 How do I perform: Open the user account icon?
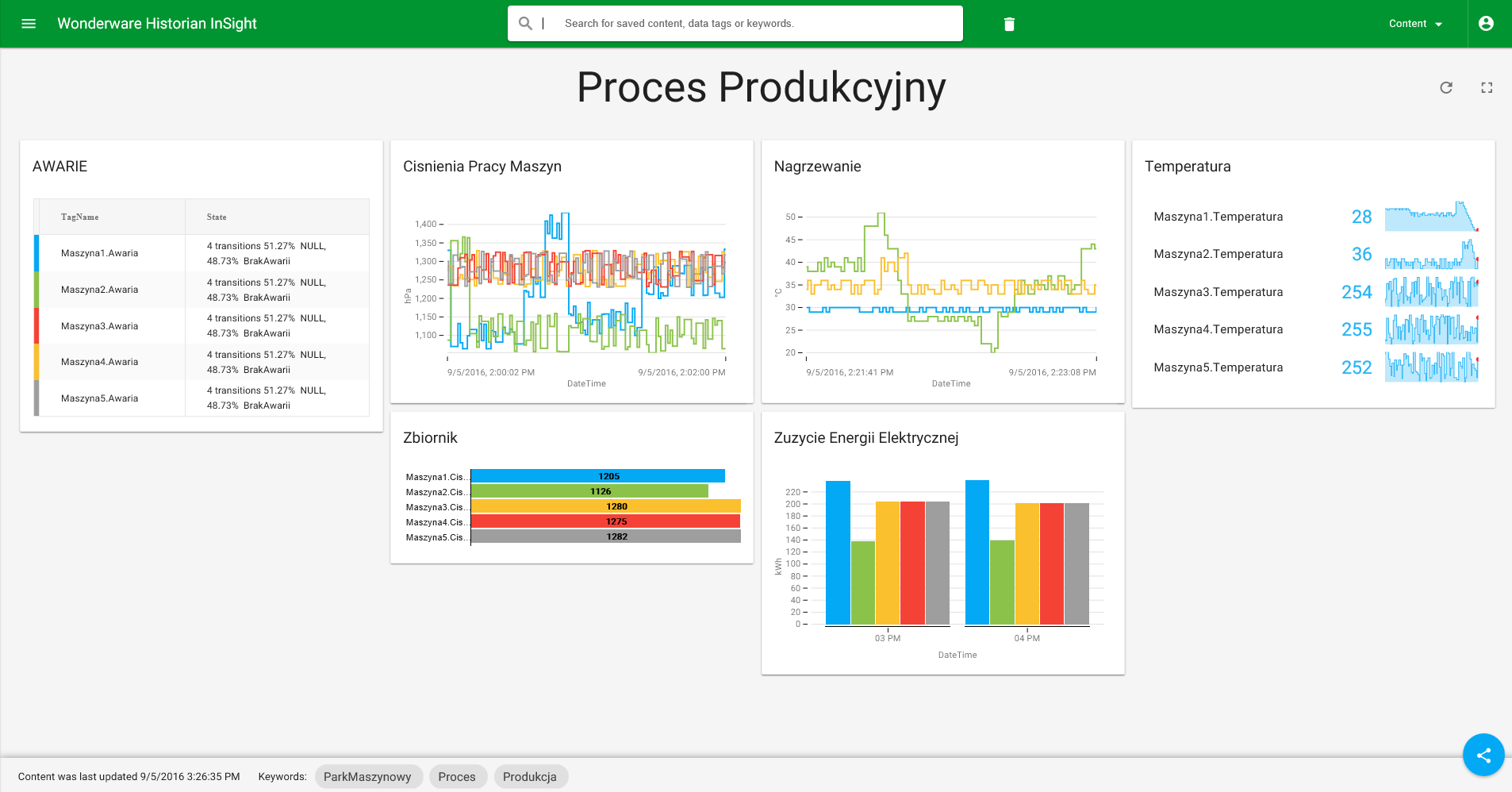(x=1486, y=24)
